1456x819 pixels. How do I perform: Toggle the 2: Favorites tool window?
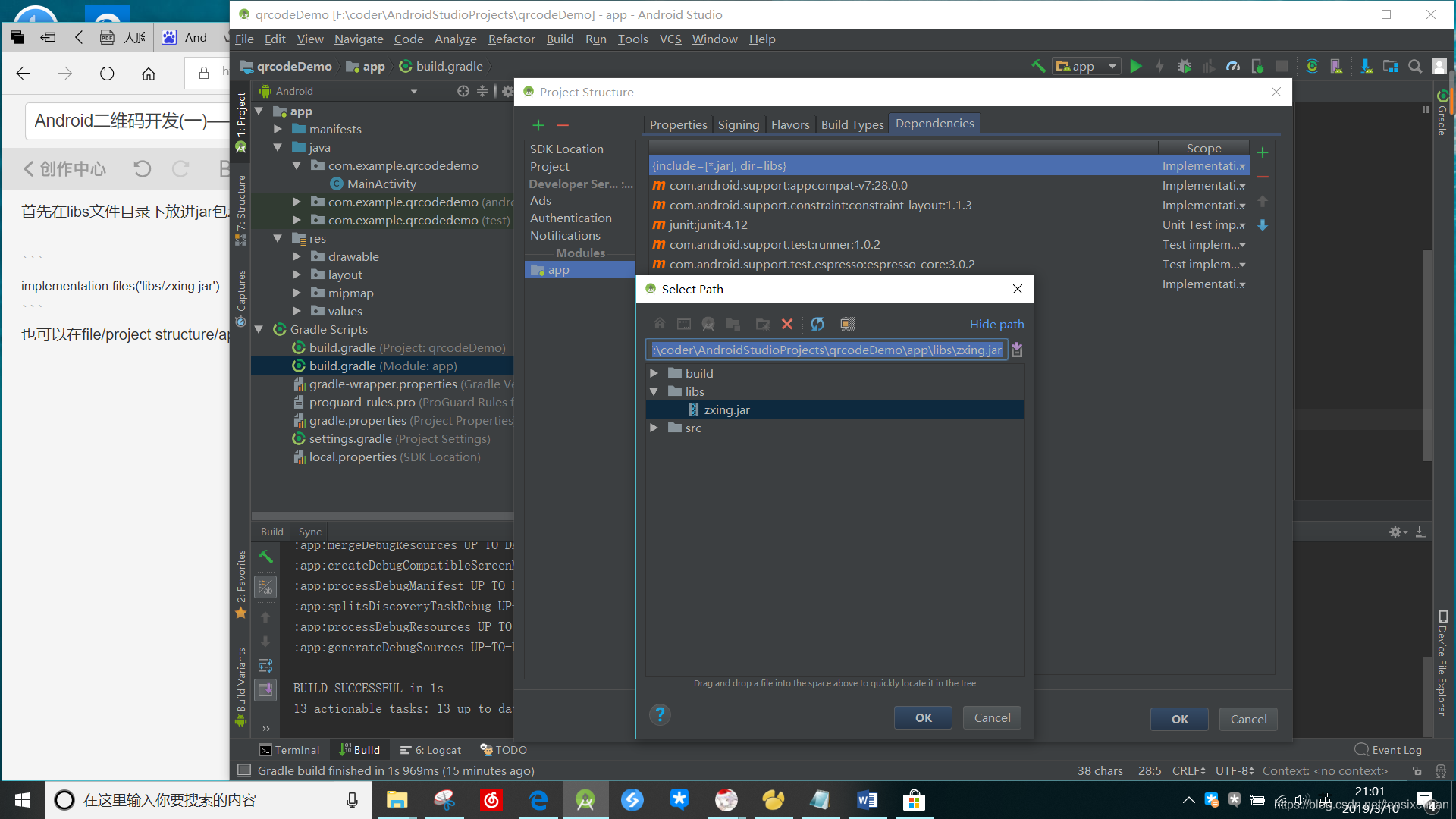(x=241, y=584)
